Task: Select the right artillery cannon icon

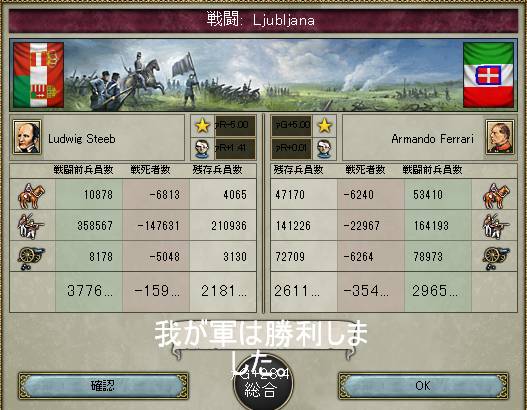Action: pyautogui.click(x=496, y=258)
